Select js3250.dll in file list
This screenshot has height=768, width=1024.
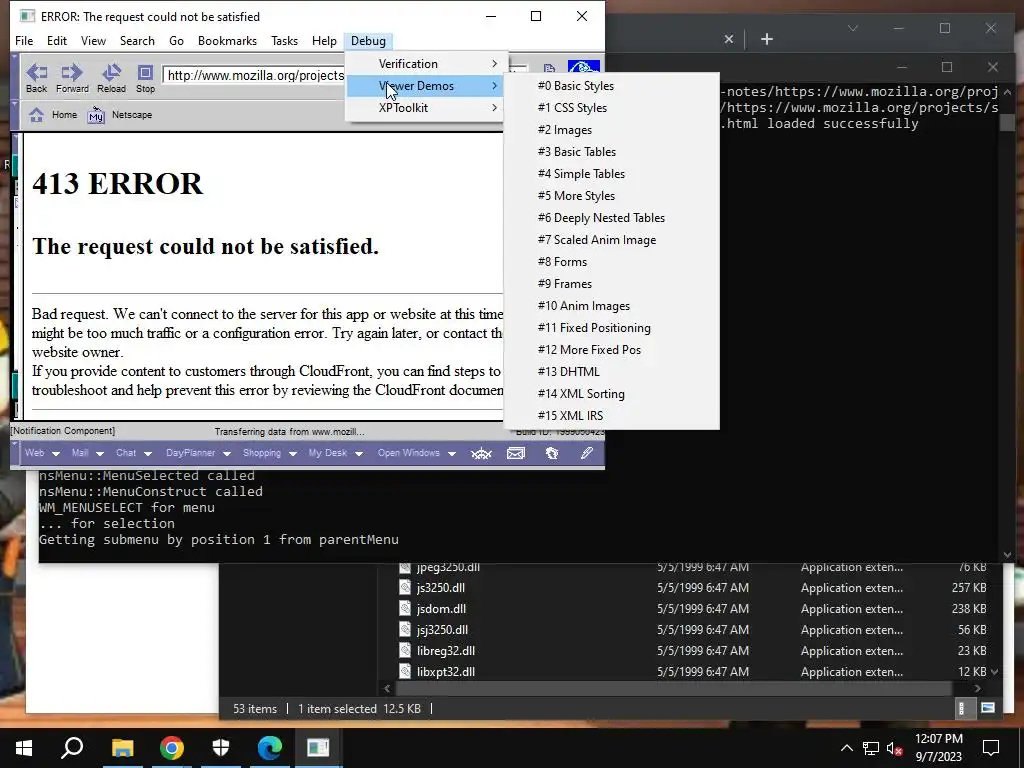click(441, 588)
